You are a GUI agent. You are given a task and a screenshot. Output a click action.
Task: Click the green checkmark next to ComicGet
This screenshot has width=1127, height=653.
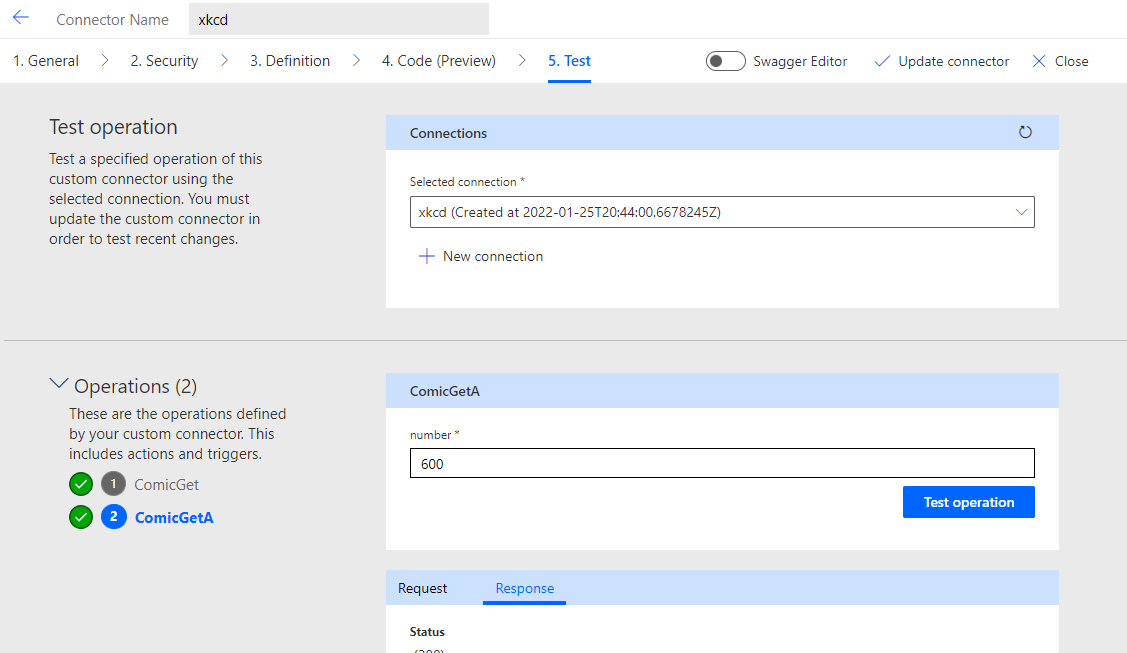pos(81,484)
